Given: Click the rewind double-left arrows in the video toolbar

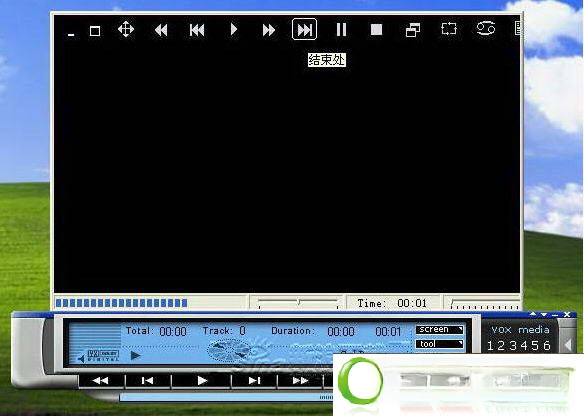Looking at the screenshot, I should tap(161, 30).
